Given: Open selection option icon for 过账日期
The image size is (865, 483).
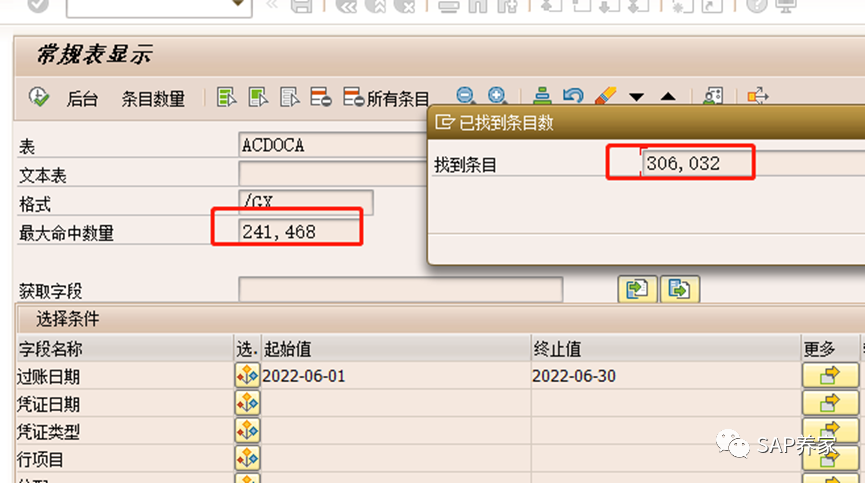Looking at the screenshot, I should click(247, 375).
